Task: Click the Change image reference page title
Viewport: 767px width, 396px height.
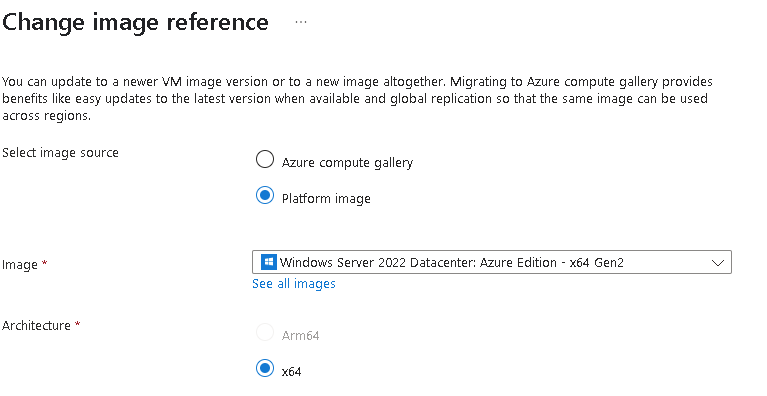Action: click(x=135, y=22)
